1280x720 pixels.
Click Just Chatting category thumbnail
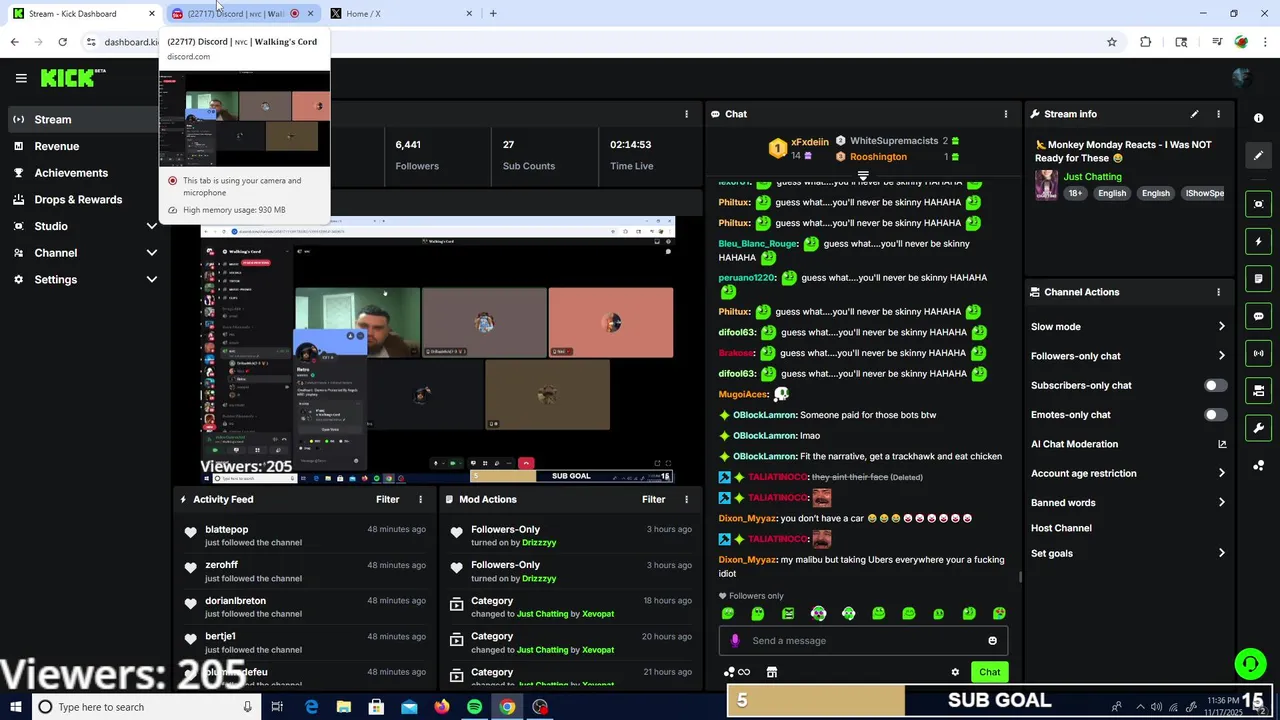pyautogui.click(x=1046, y=185)
